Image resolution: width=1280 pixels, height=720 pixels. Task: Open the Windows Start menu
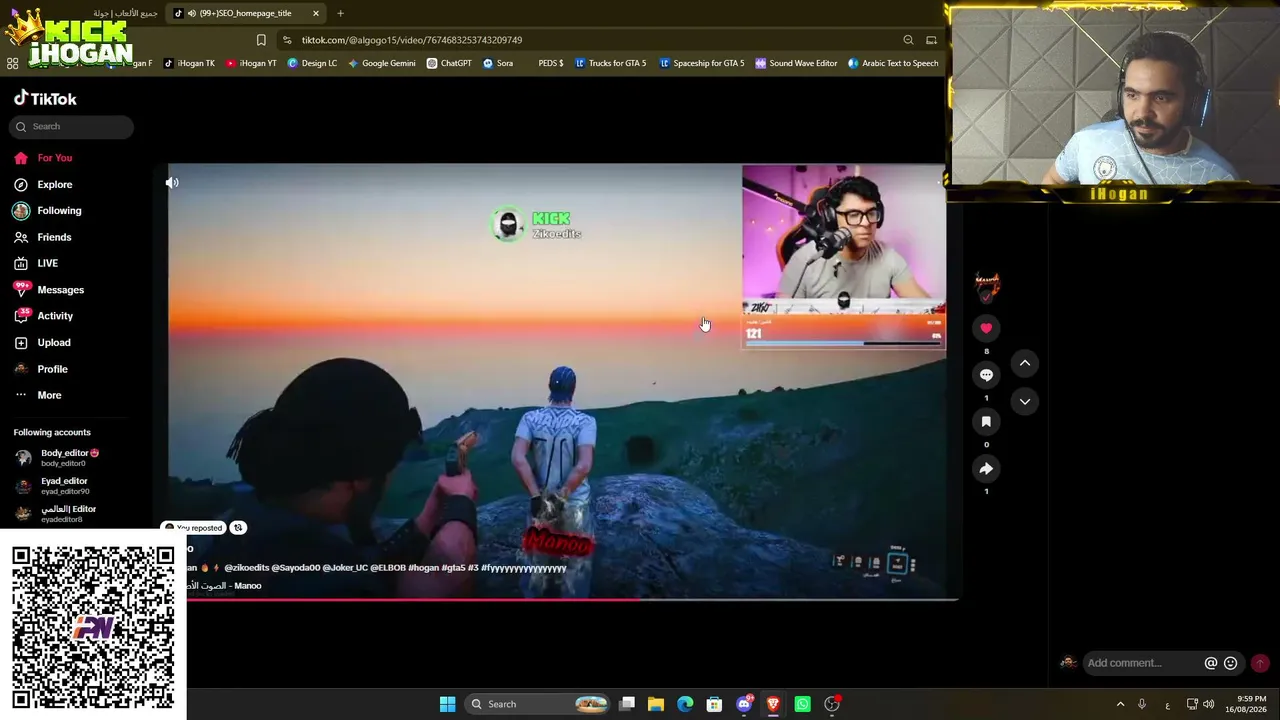[447, 704]
